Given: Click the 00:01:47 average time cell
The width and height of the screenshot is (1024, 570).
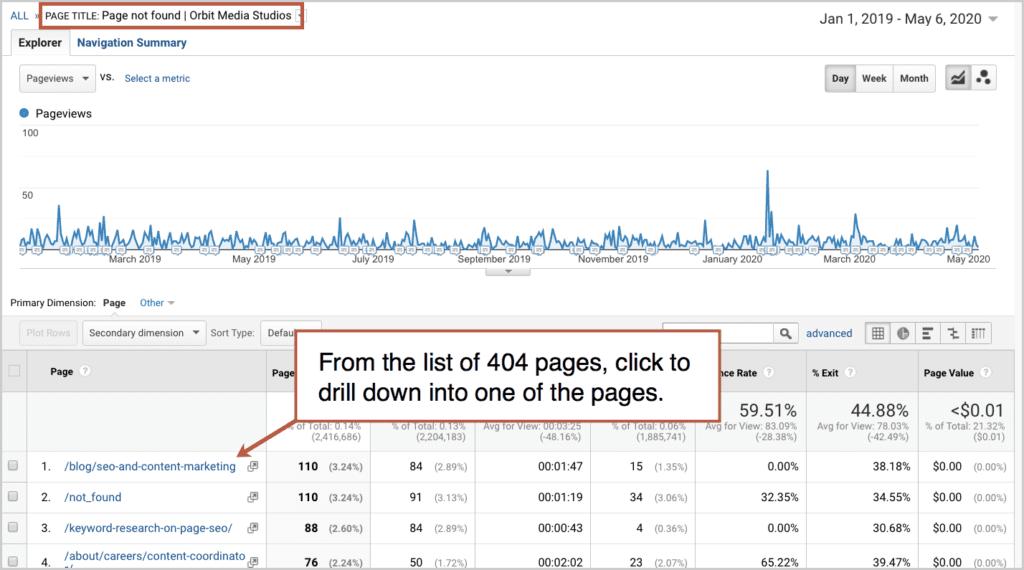Looking at the screenshot, I should tap(560, 466).
